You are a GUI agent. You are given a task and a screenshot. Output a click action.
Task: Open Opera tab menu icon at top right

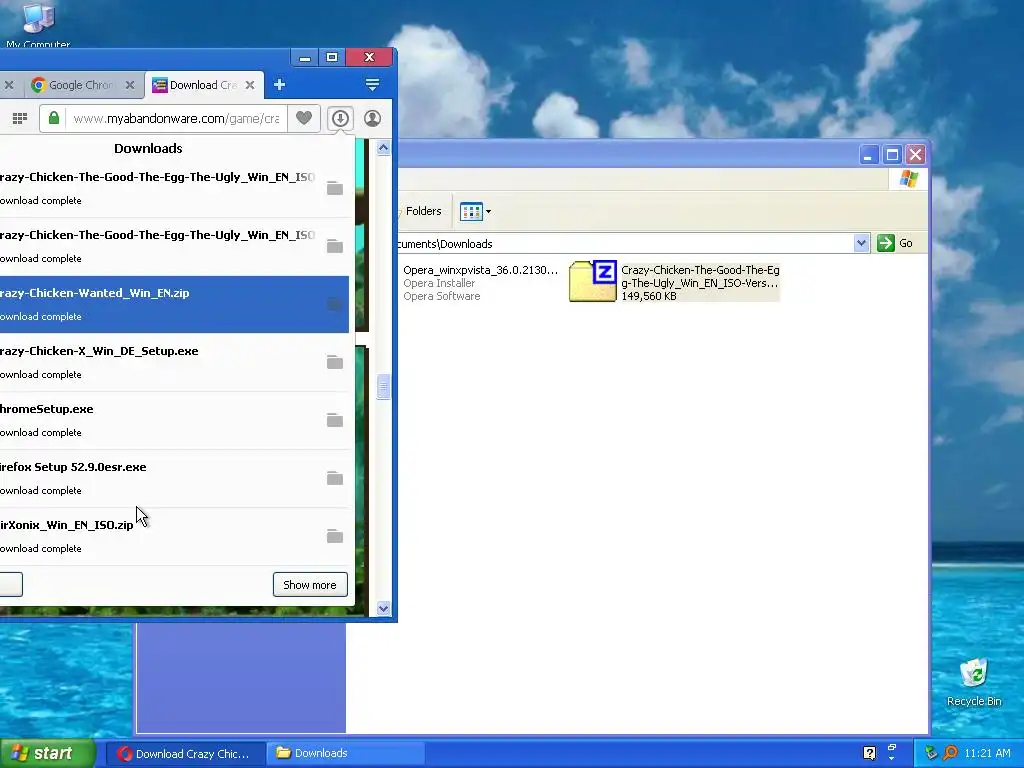(x=372, y=84)
